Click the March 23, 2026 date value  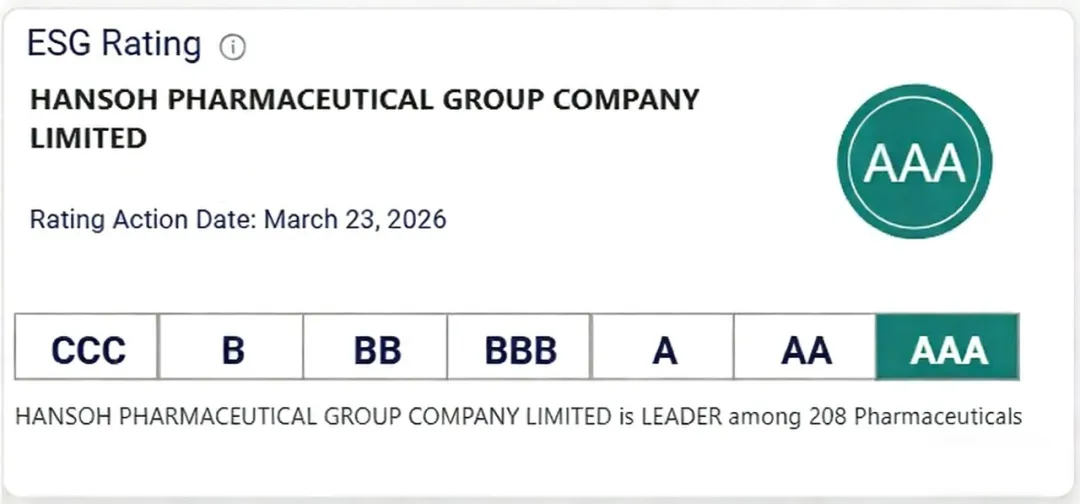point(355,219)
